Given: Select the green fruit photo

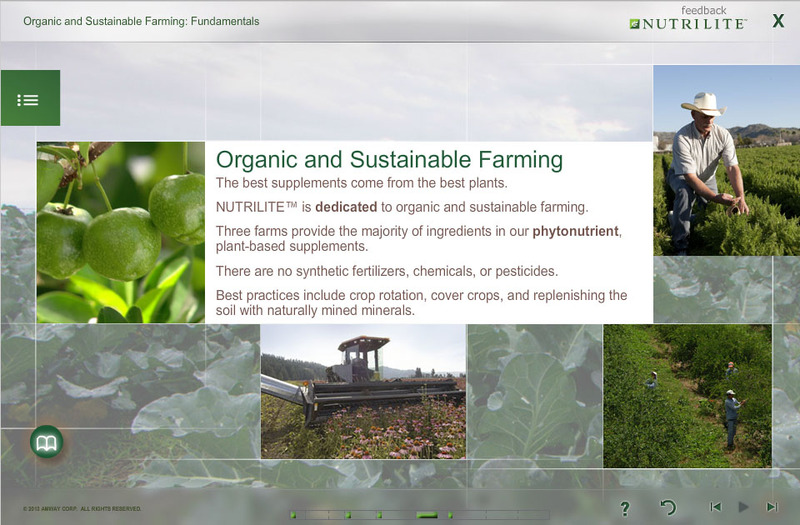Looking at the screenshot, I should tap(120, 232).
